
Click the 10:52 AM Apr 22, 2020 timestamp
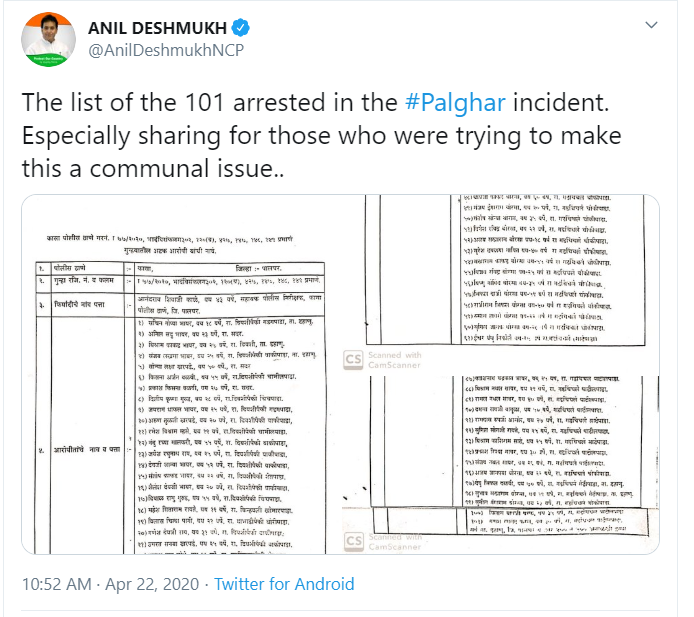[111, 584]
